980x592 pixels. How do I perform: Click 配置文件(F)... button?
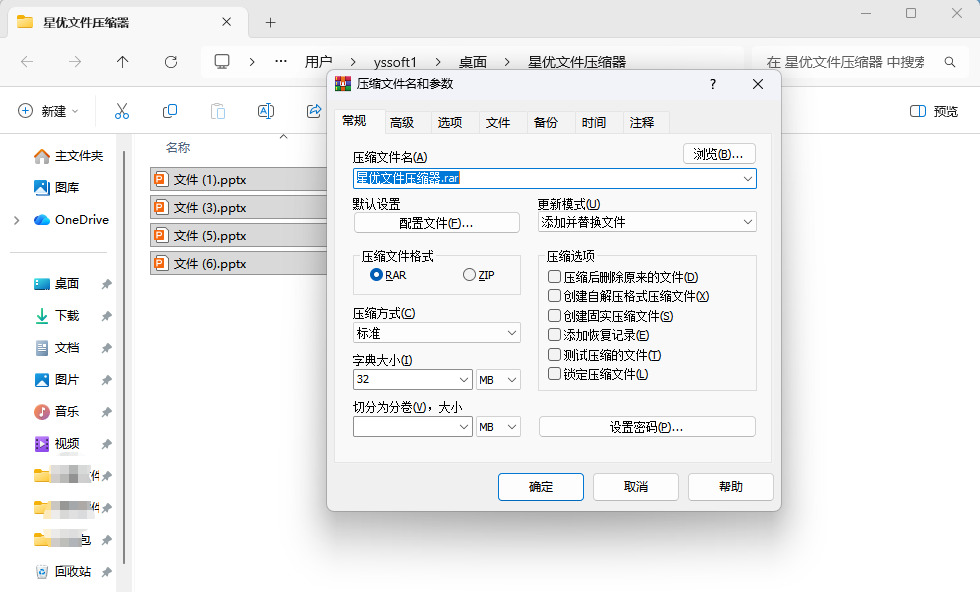point(436,223)
